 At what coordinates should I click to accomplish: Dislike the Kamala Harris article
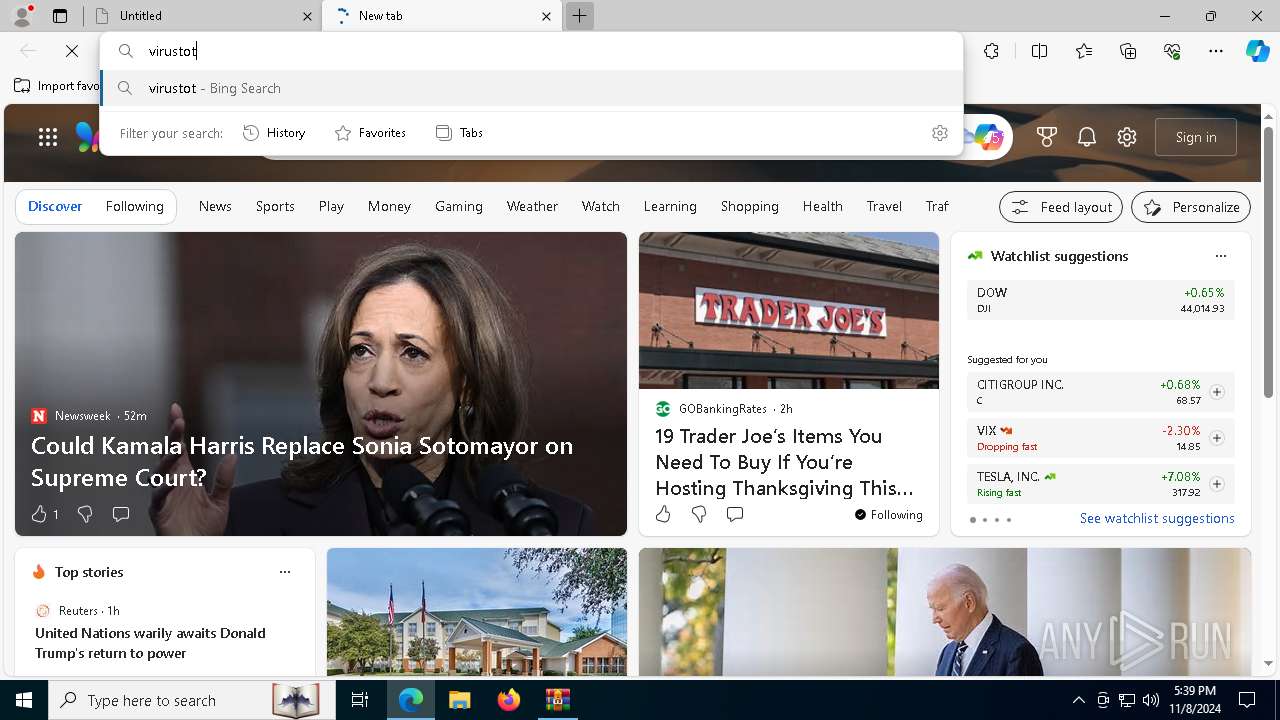(x=85, y=514)
